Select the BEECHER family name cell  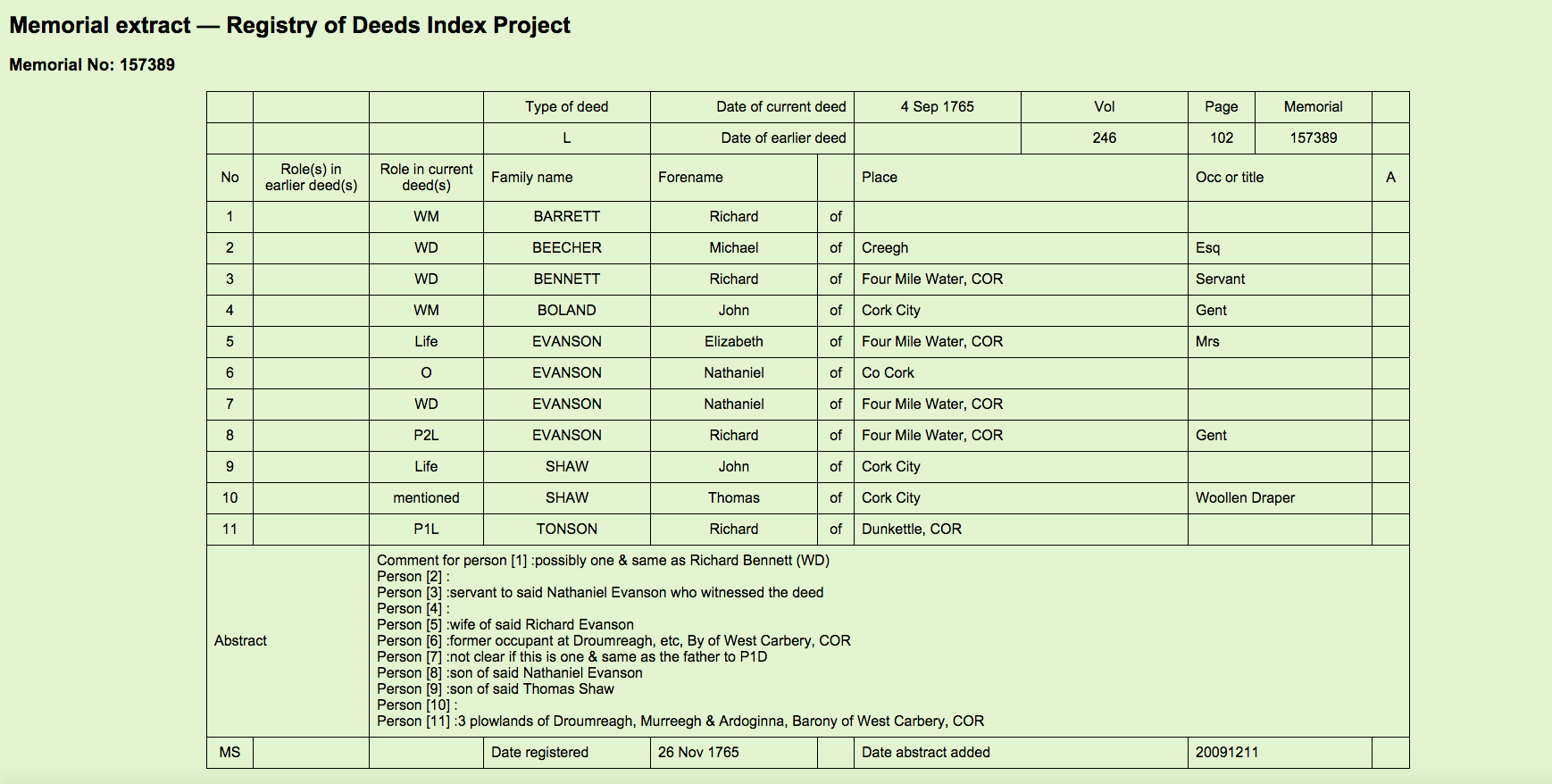tap(566, 247)
